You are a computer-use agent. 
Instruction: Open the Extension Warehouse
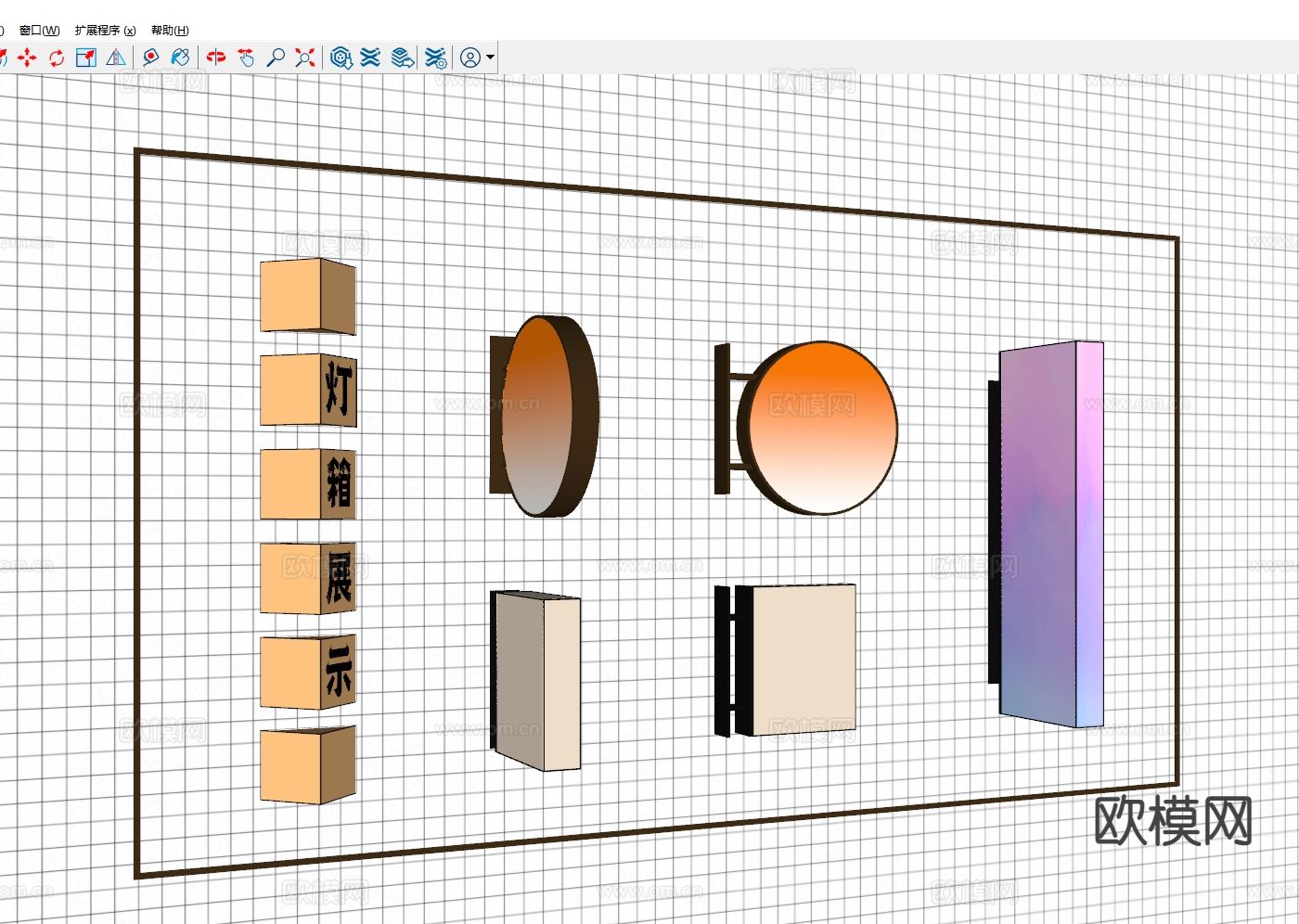[x=371, y=58]
